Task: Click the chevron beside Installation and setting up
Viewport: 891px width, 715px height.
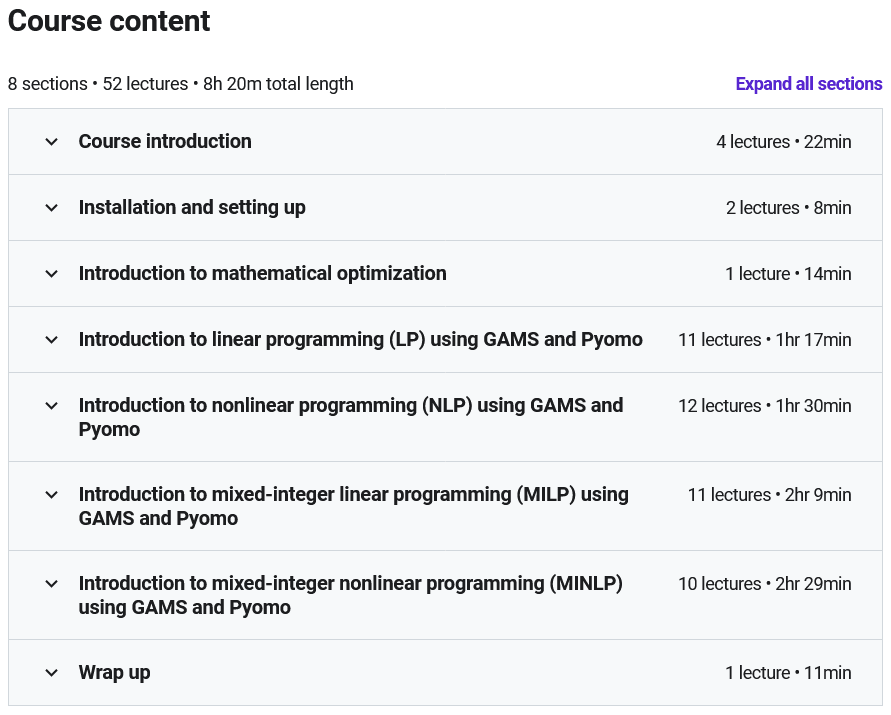Action: point(52,208)
